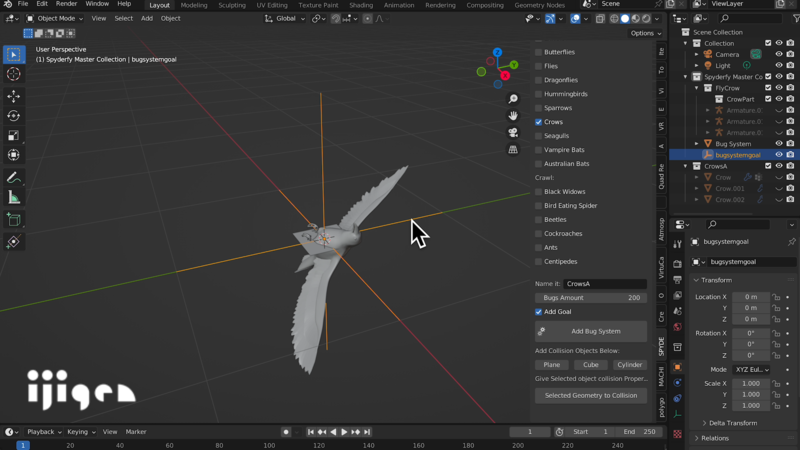
Task: Select the Measure tool
Action: pyautogui.click(x=14, y=197)
